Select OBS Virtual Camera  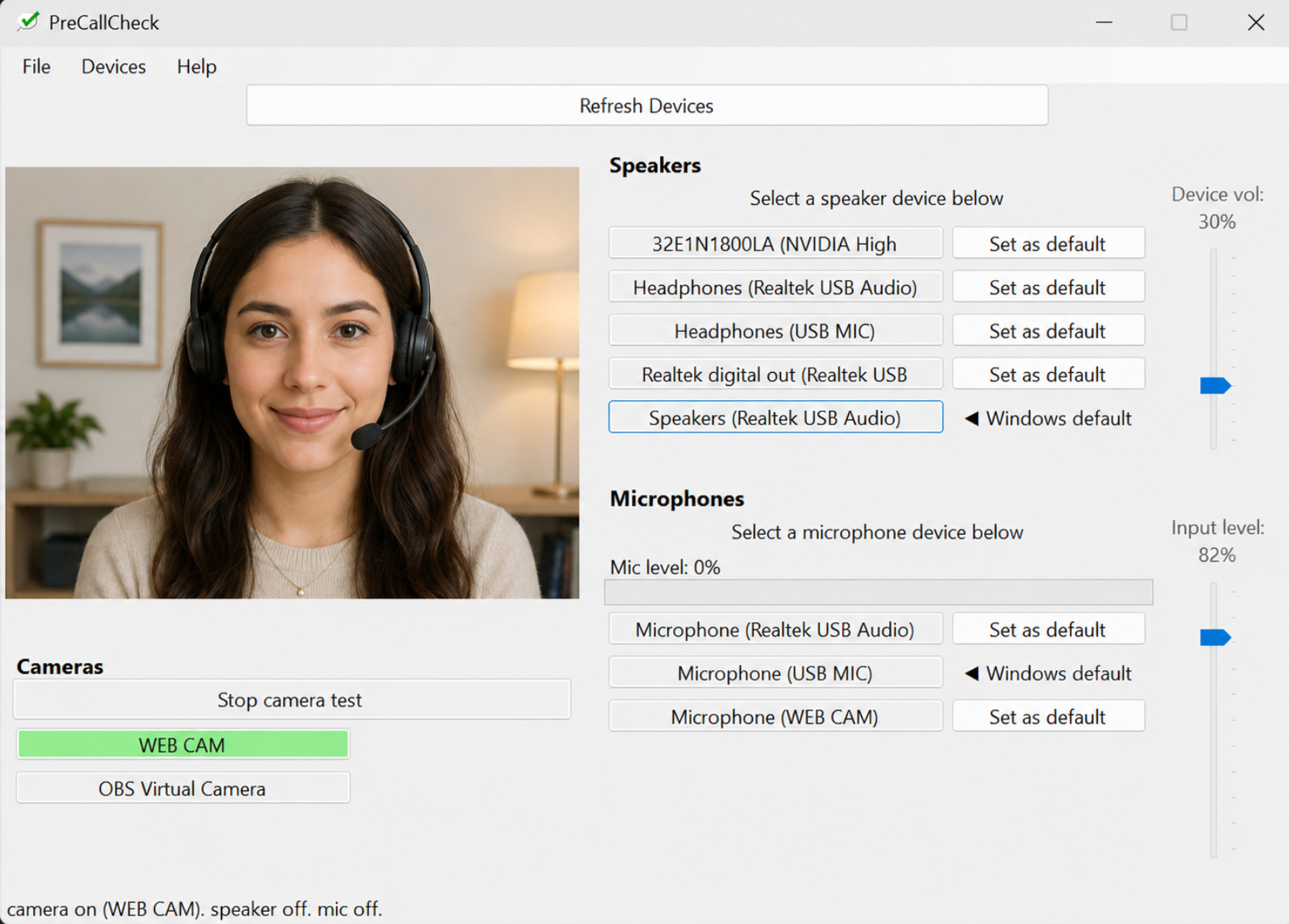pos(183,789)
